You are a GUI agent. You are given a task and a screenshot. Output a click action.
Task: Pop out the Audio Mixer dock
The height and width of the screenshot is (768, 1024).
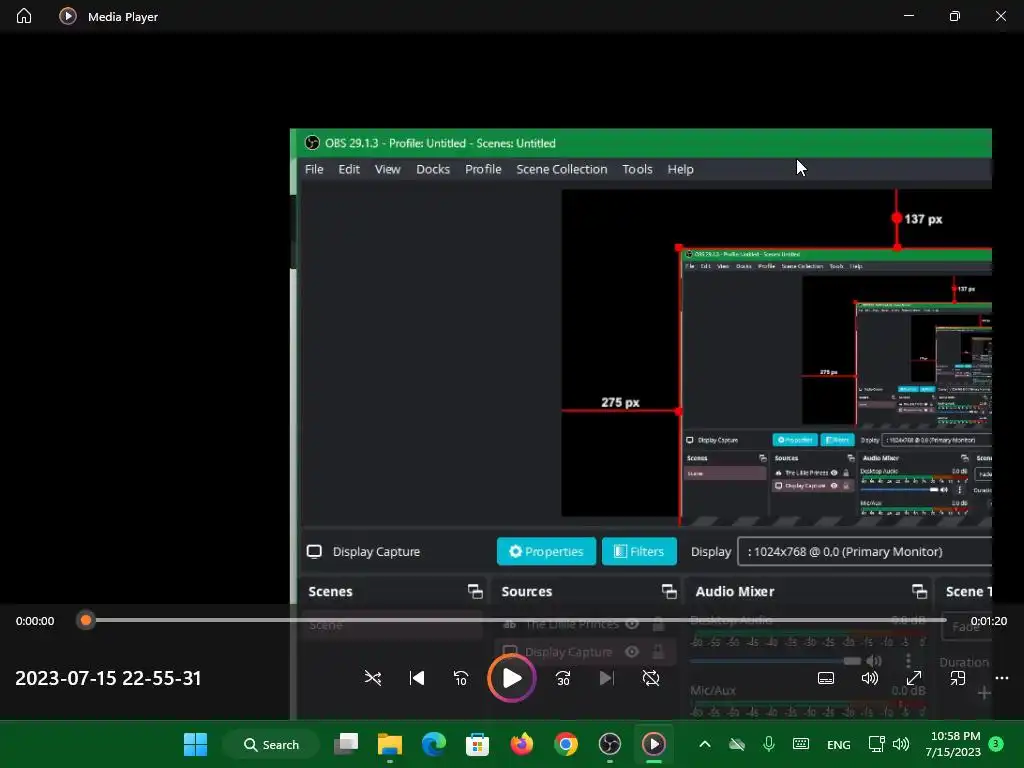click(920, 592)
